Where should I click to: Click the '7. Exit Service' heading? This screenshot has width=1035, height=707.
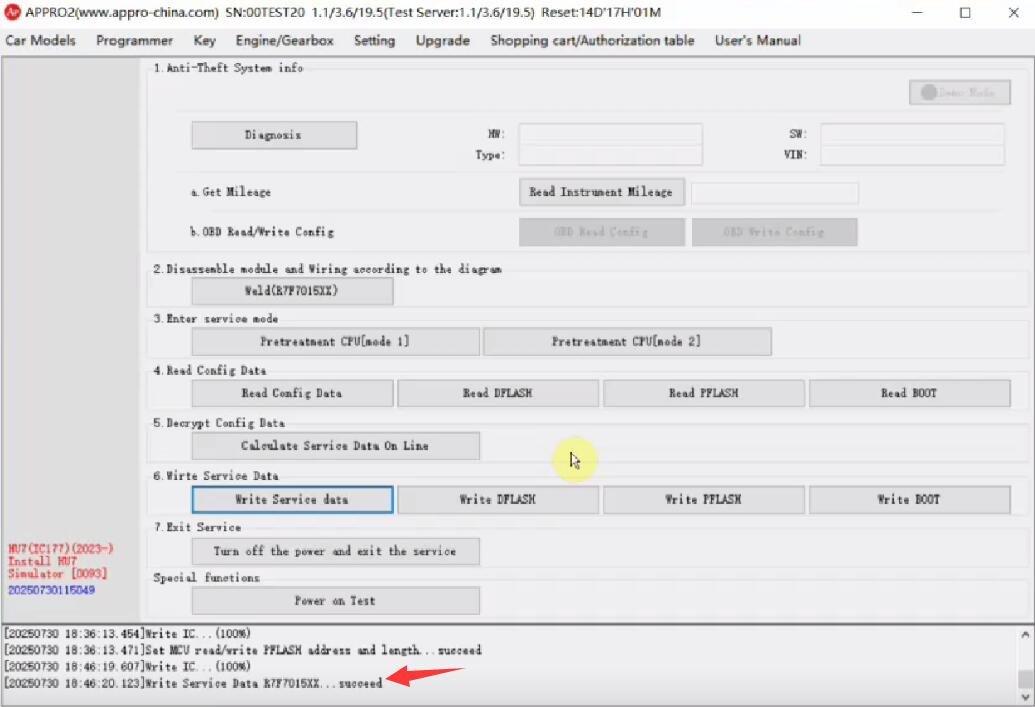[197, 527]
